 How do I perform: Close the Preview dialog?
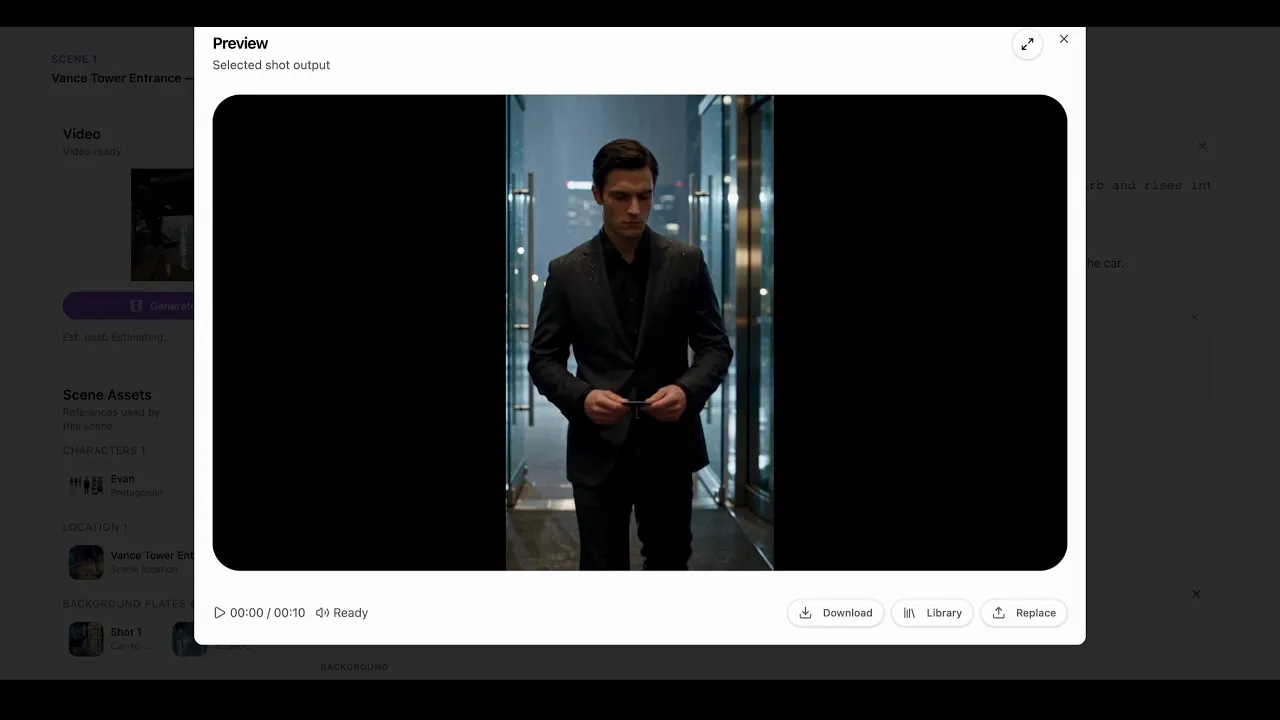[x=1064, y=39]
